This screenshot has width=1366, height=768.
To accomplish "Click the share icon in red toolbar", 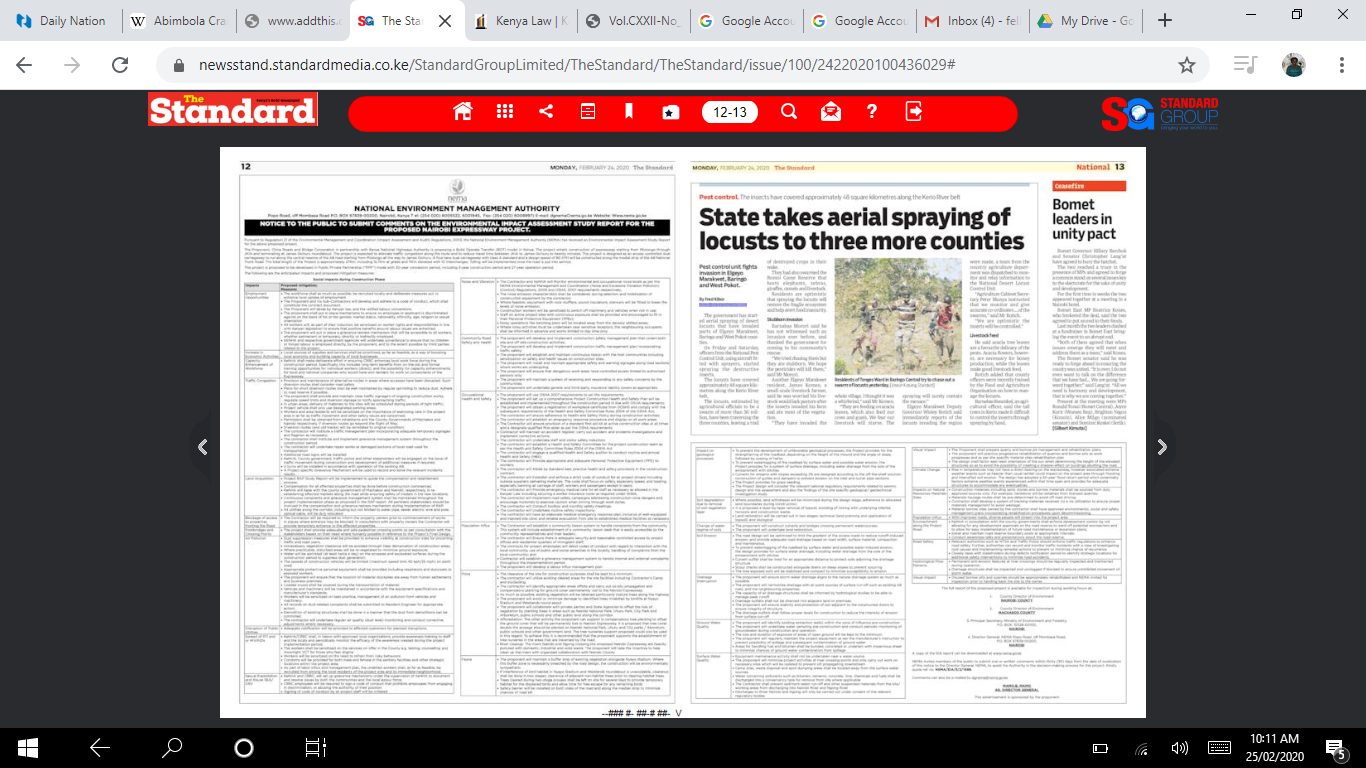I will point(547,111).
